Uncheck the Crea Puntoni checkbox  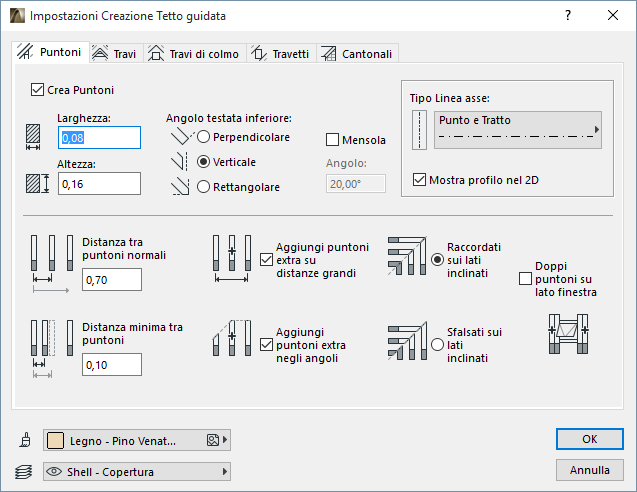point(39,90)
